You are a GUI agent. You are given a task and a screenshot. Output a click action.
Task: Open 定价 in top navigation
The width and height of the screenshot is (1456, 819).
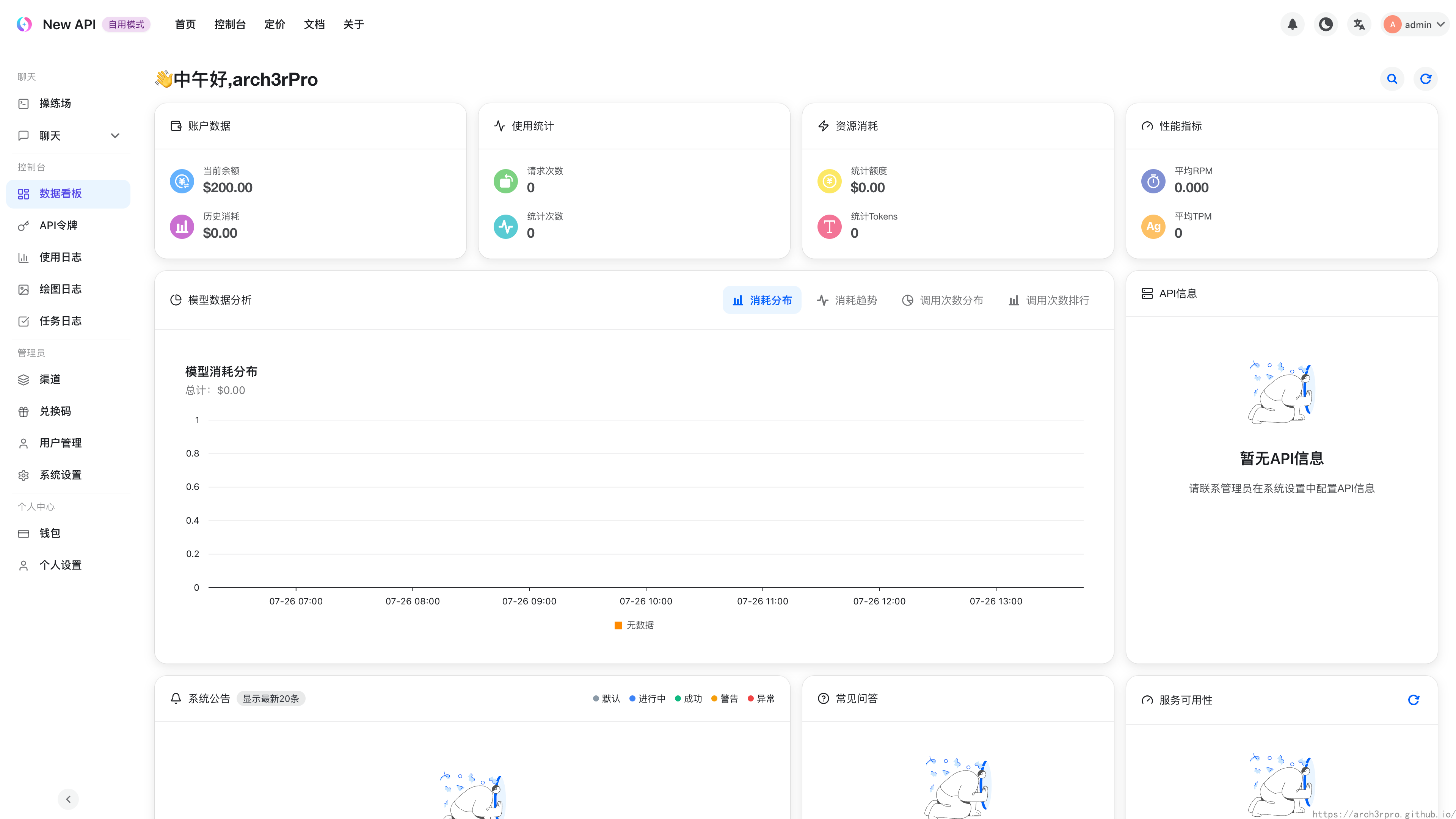point(275,24)
